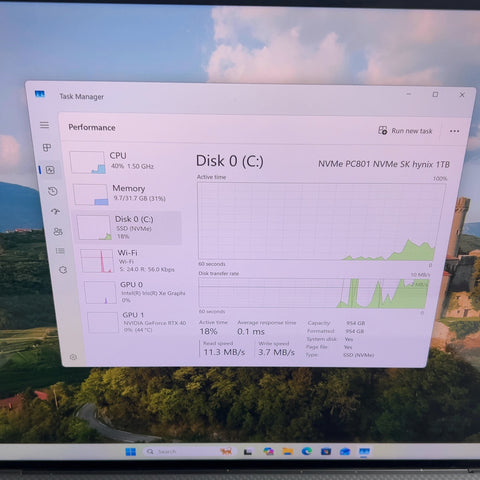The height and width of the screenshot is (480, 480).
Task: Expand the hamburger navigation menu
Action: [44, 125]
